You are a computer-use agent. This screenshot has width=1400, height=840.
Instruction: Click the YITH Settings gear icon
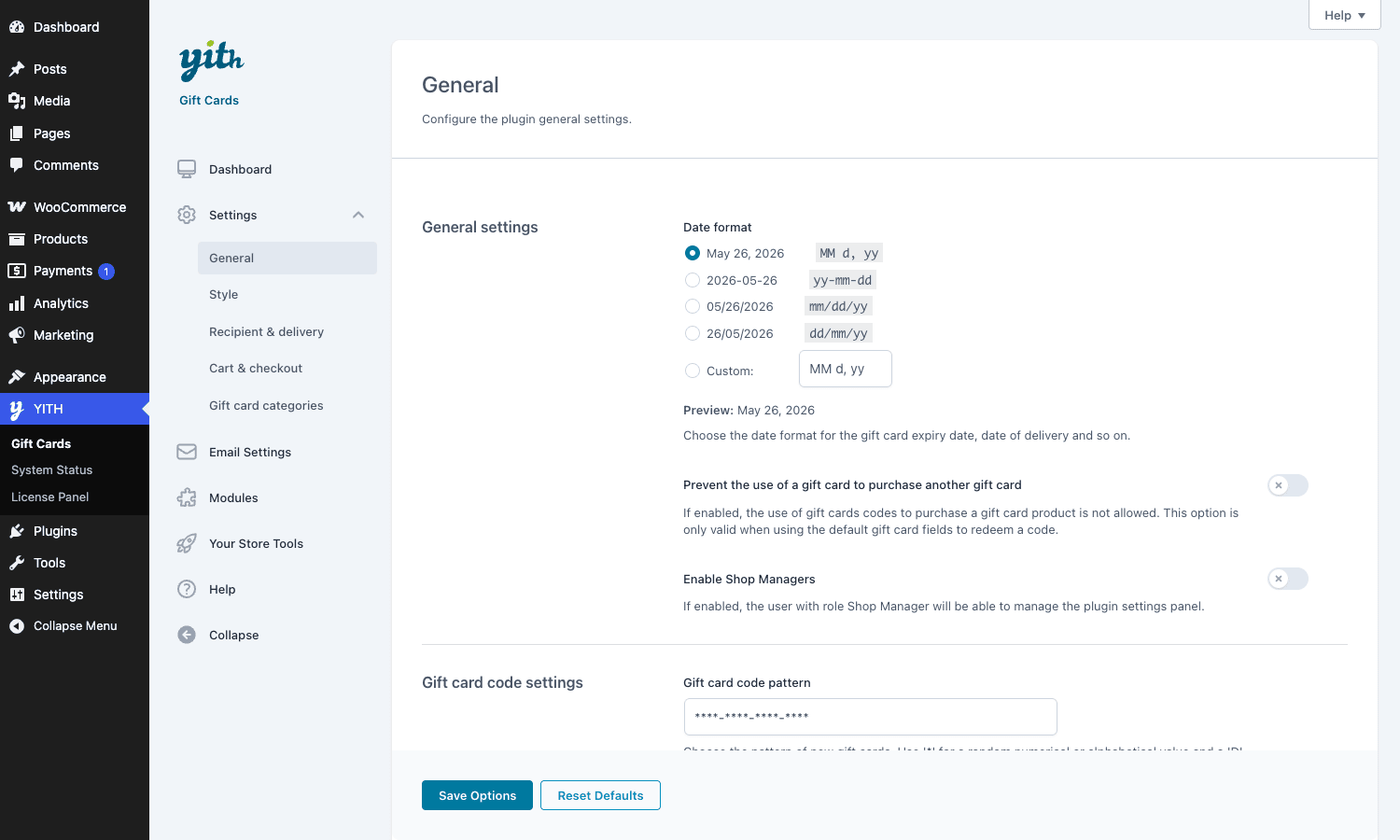[x=187, y=215]
